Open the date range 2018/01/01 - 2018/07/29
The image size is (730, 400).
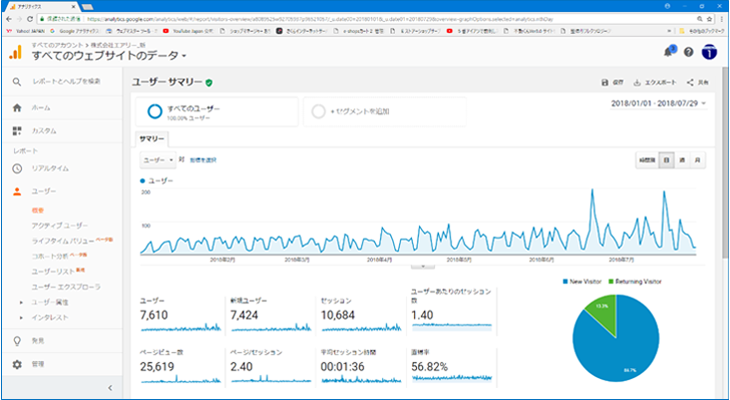[x=659, y=103]
